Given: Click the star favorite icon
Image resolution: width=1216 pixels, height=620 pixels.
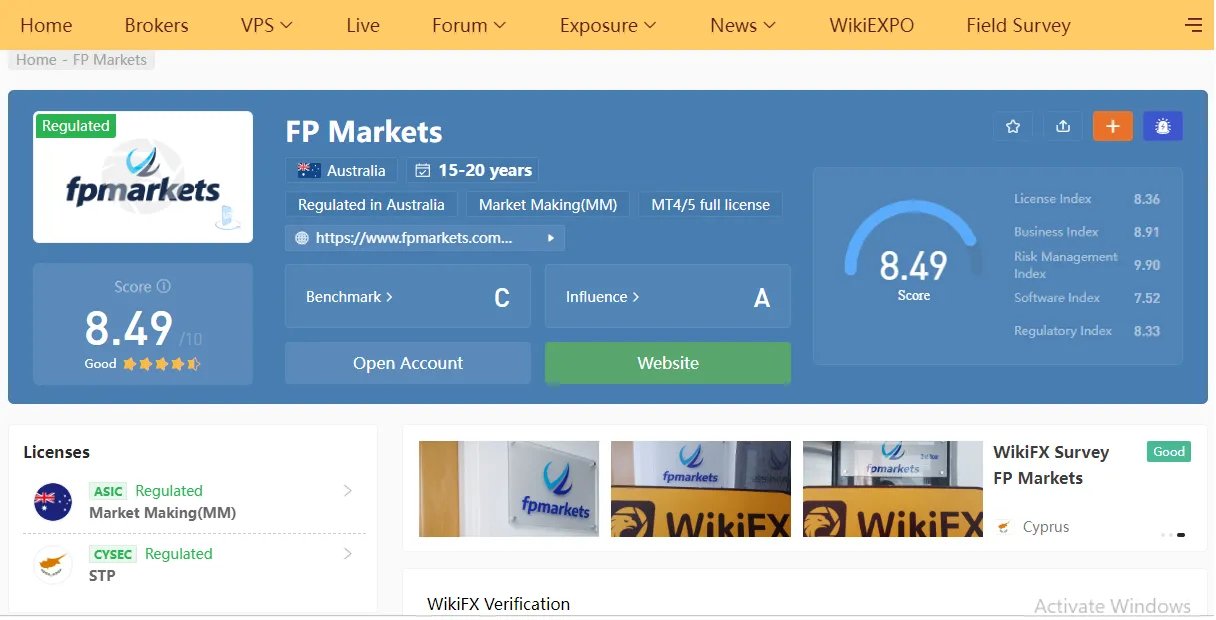Looking at the screenshot, I should 1013,126.
